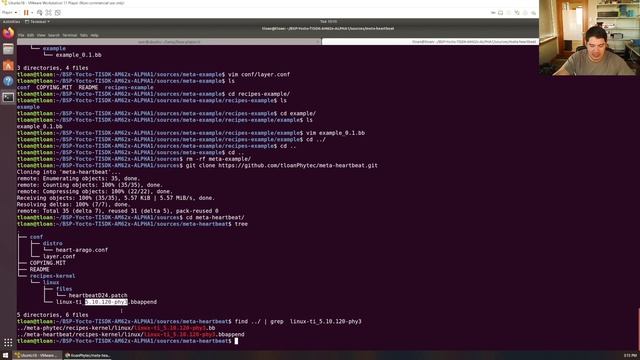Click the clock in Ubuntu top bar
This screenshot has height=360, width=640.
tap(328, 22)
